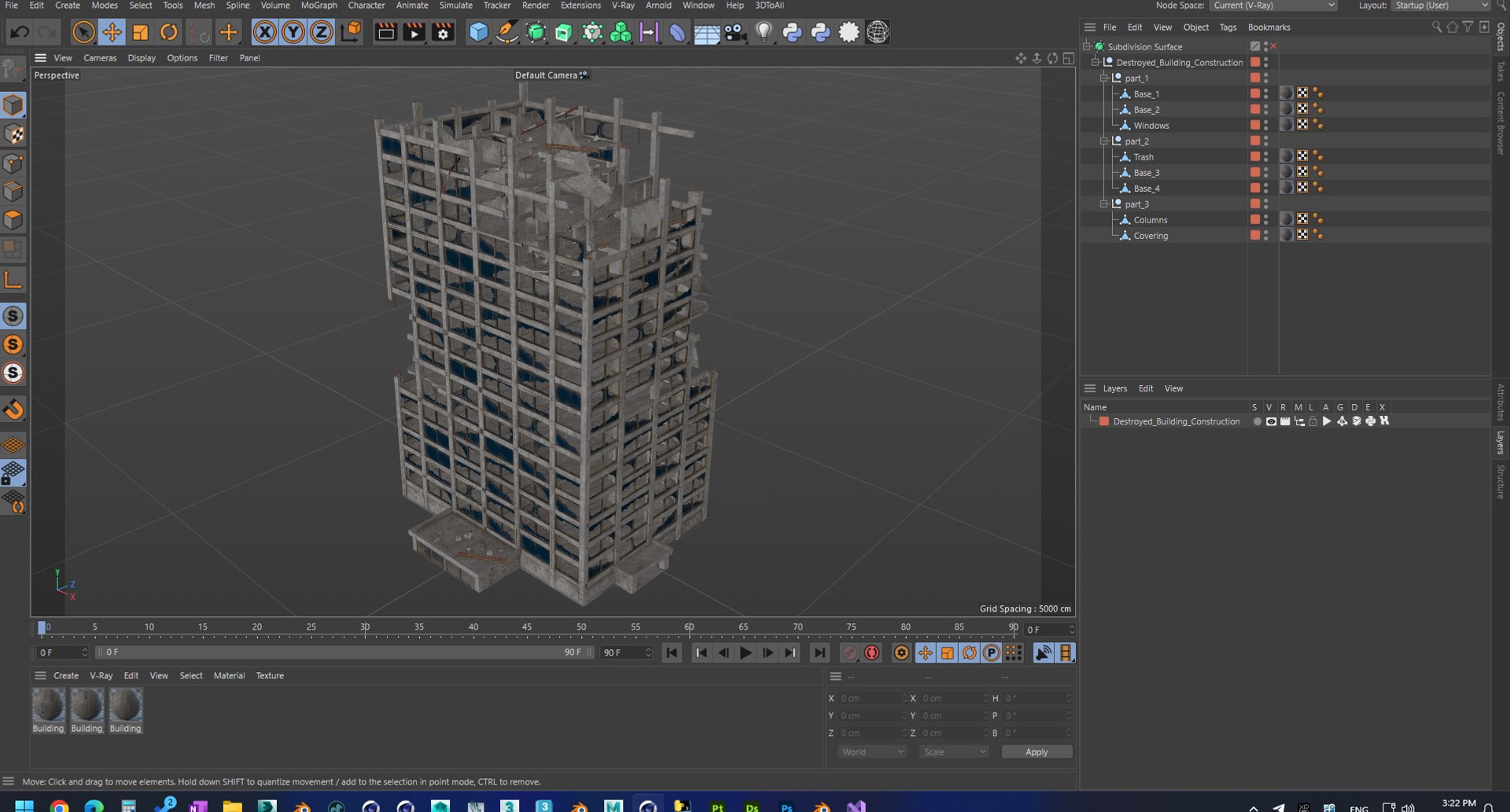Select the Scale tool
This screenshot has width=1510, height=812.
click(x=140, y=32)
